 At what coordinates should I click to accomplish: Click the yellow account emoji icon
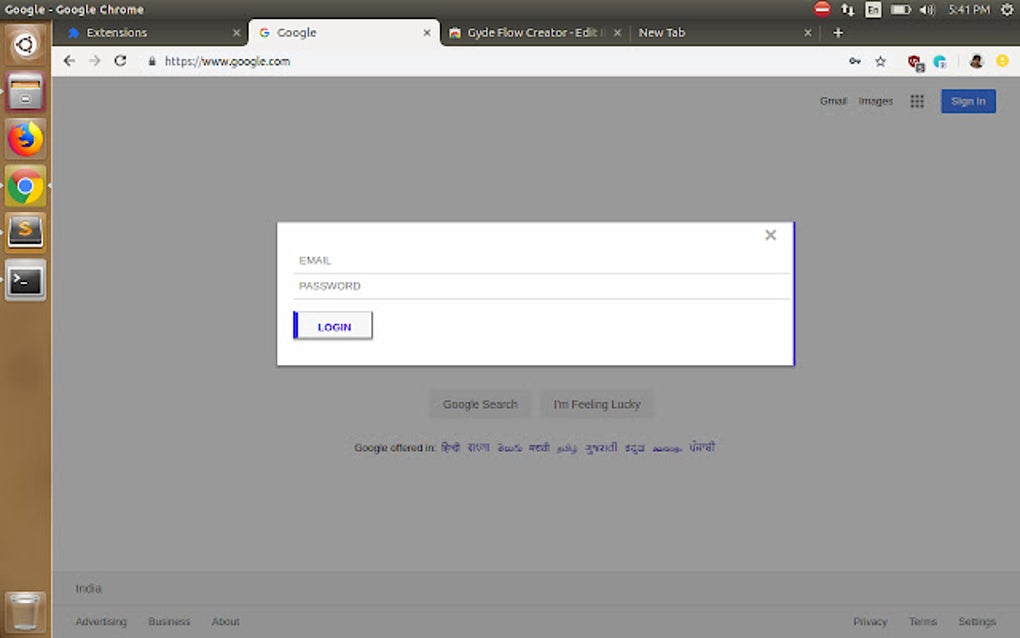click(1002, 61)
